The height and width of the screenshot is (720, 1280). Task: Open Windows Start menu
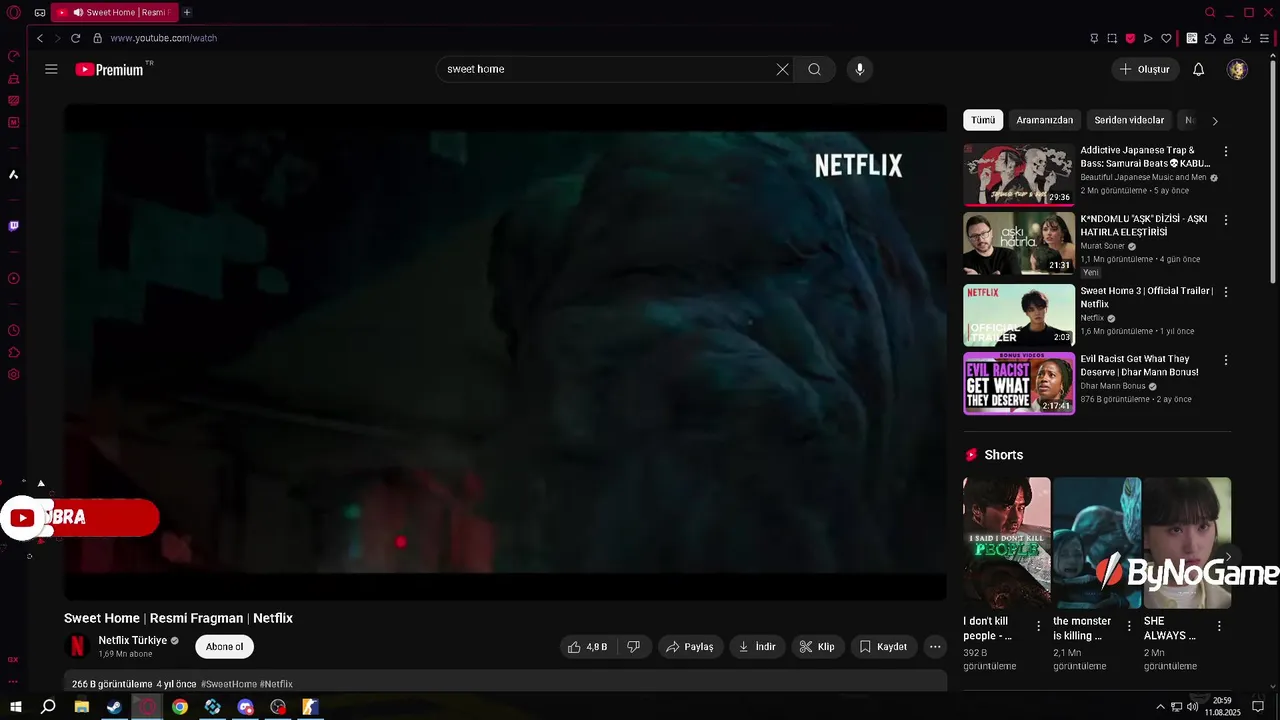[x=15, y=707]
